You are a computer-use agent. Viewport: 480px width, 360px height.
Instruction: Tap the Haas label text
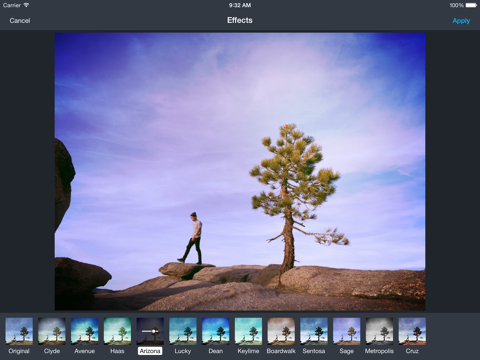[117, 351]
